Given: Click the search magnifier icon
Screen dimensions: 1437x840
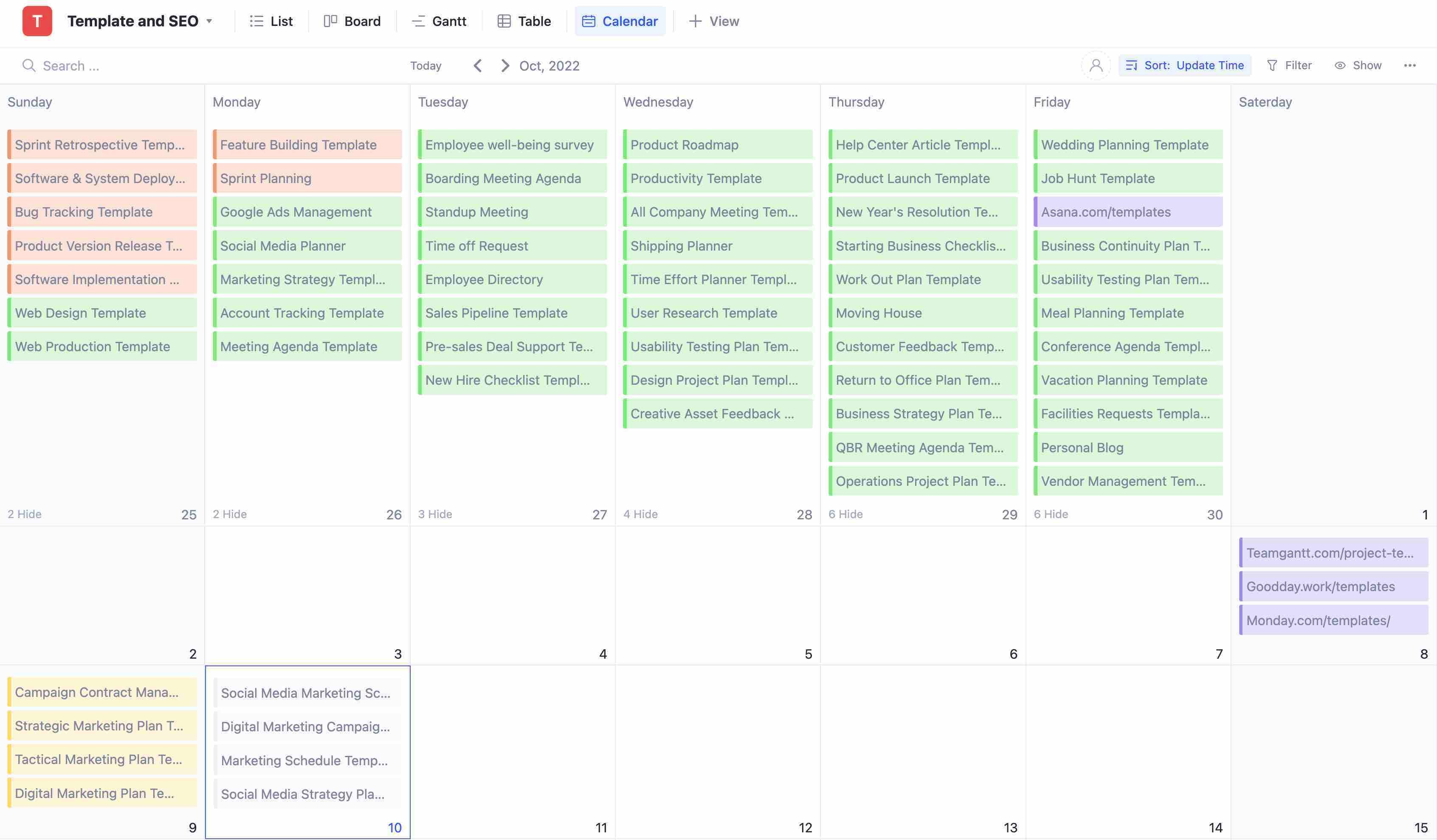Looking at the screenshot, I should tap(28, 65).
